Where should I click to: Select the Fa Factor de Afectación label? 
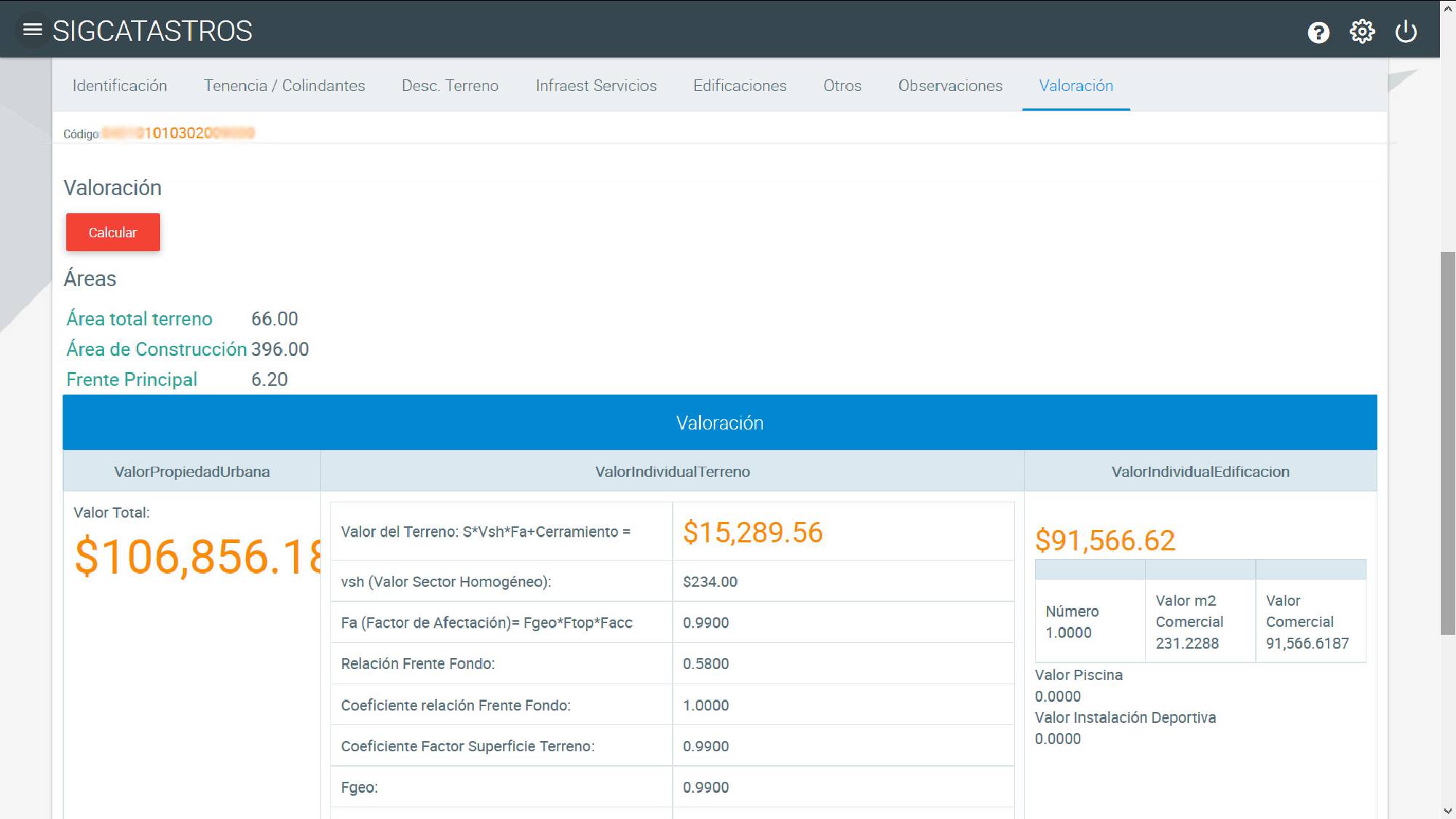tap(486, 622)
